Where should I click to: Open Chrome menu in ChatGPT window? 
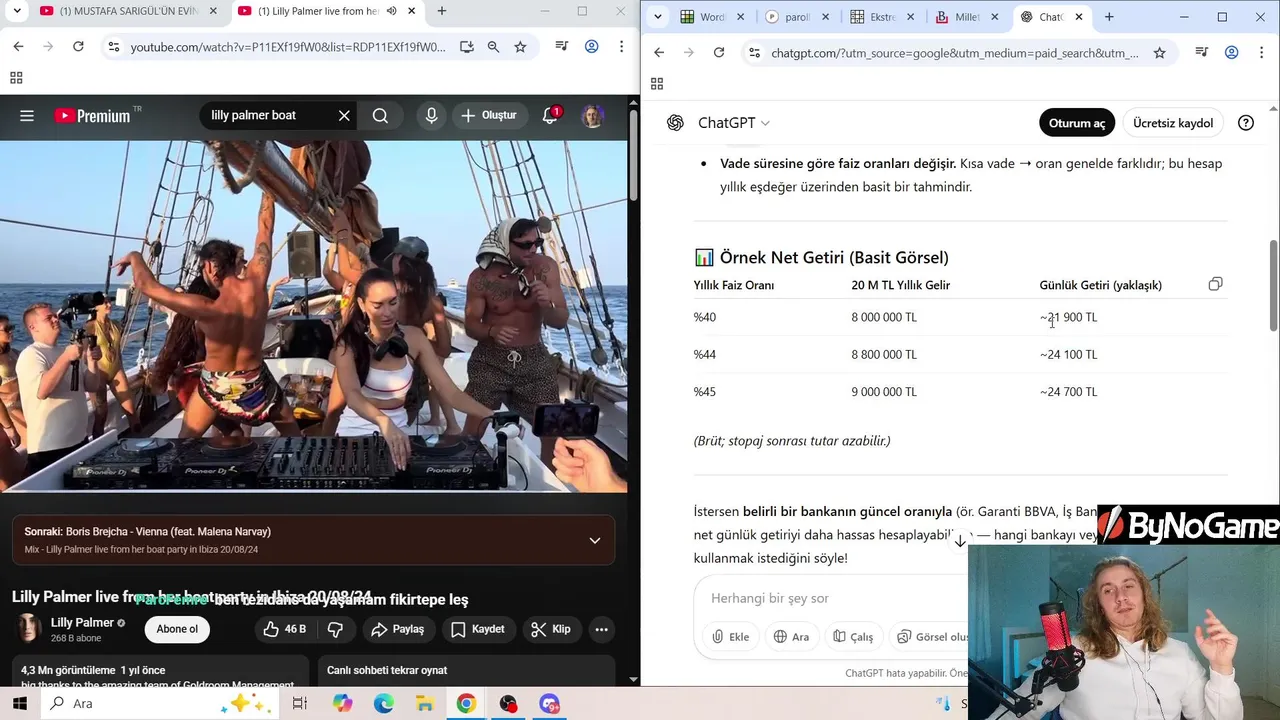coord(1262,53)
